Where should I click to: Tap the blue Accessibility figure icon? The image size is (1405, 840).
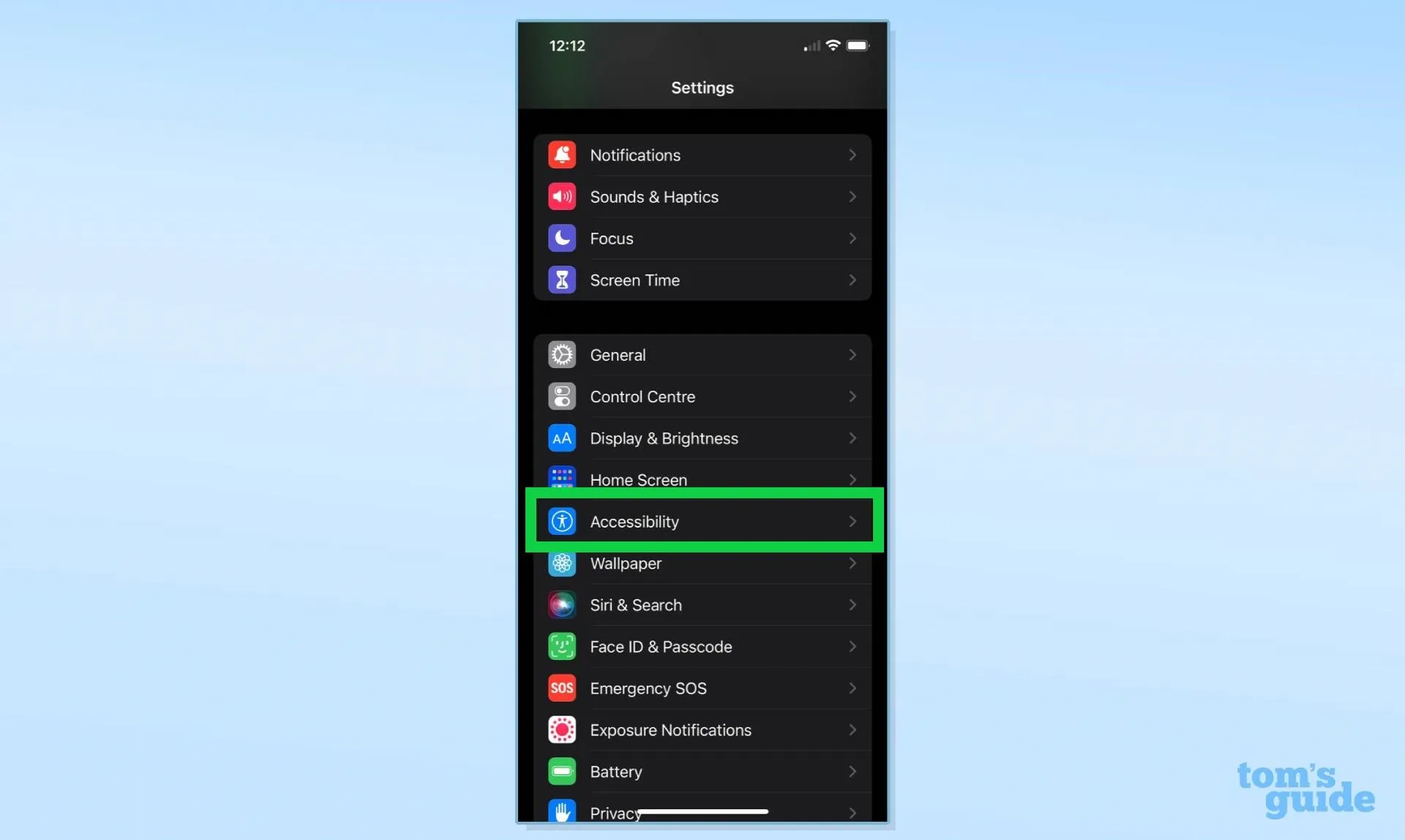(x=561, y=522)
